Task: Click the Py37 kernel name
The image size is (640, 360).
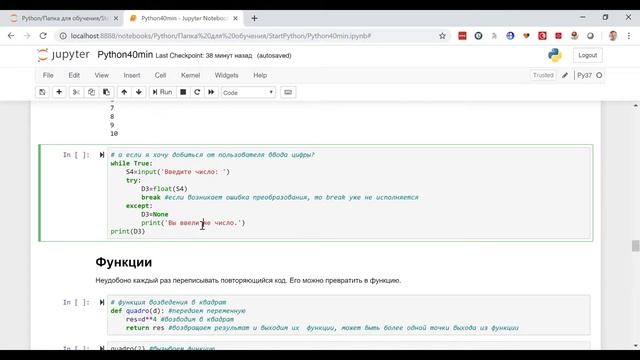Action: [584, 75]
